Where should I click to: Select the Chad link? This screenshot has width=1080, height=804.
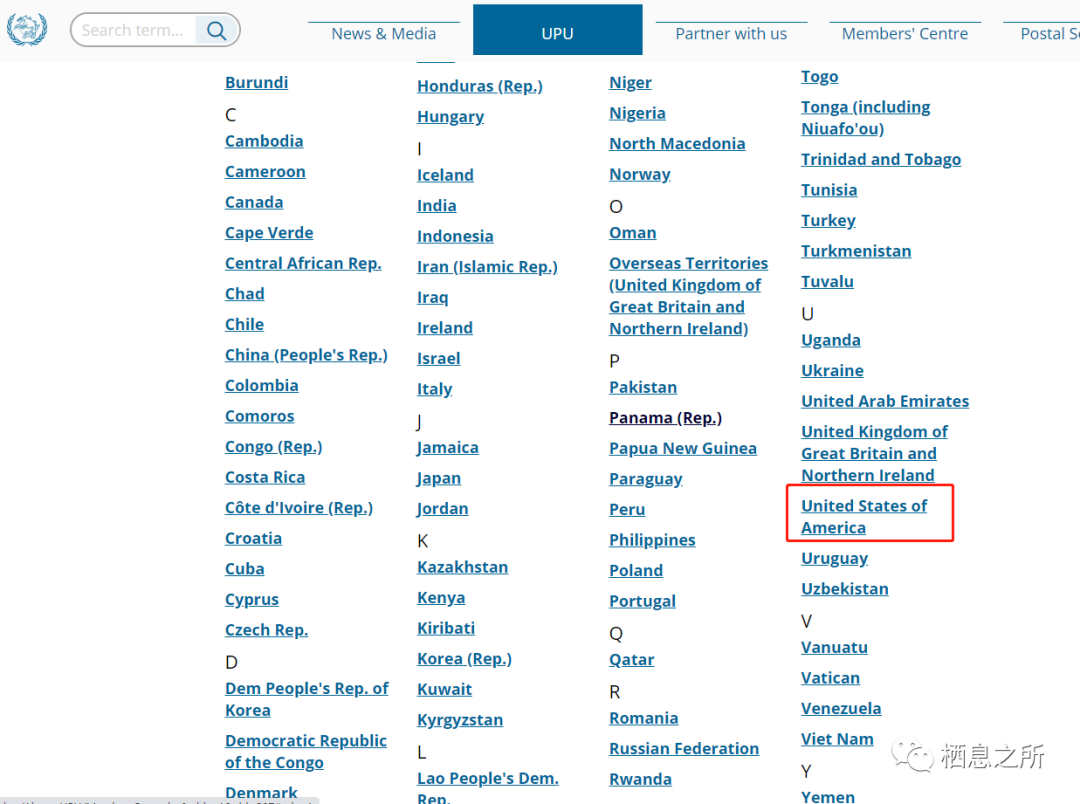point(245,294)
